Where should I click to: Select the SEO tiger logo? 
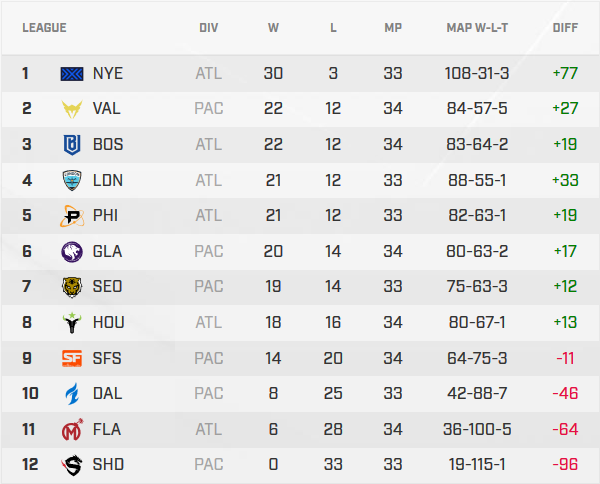point(73,287)
